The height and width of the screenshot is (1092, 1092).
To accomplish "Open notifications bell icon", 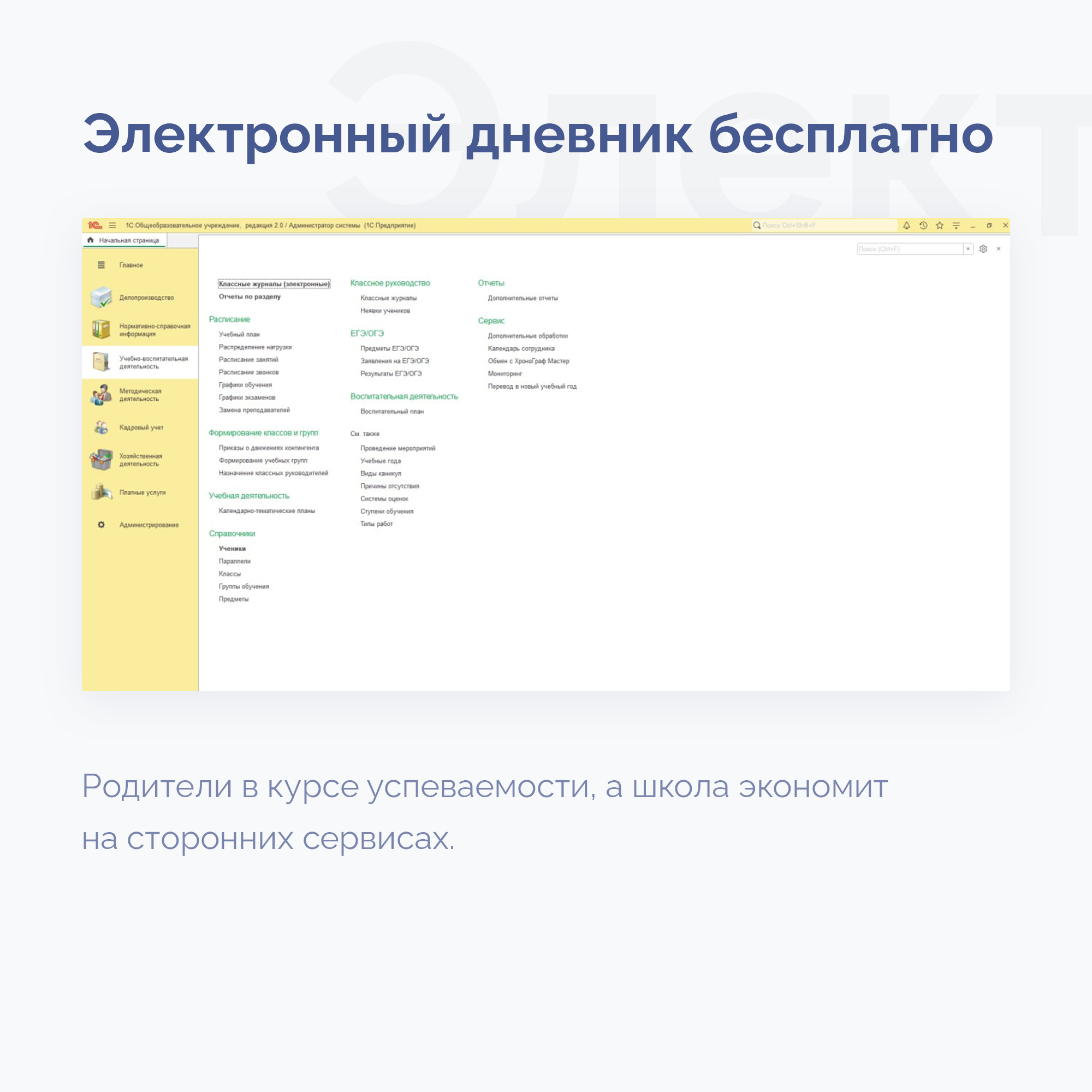I will (906, 225).
